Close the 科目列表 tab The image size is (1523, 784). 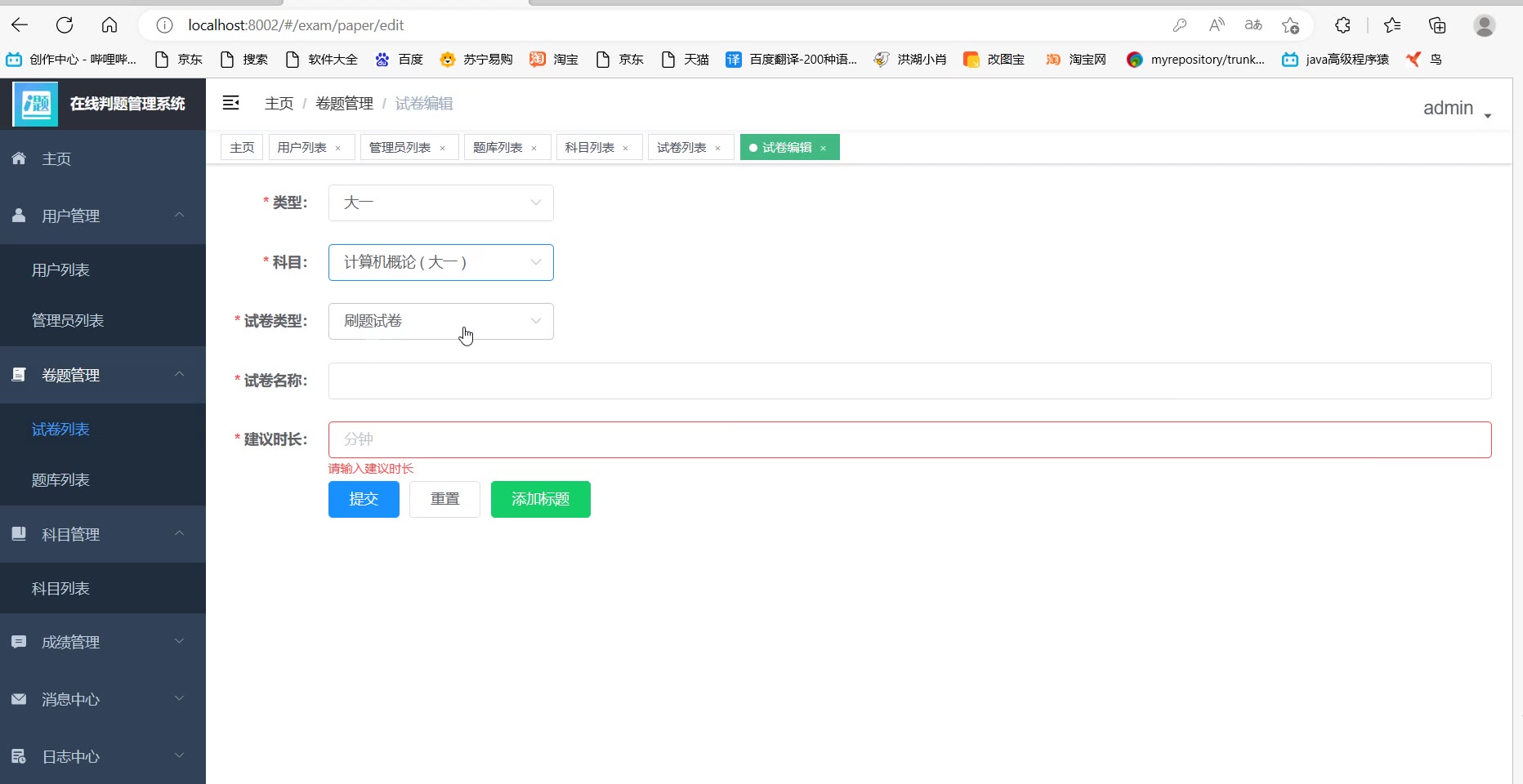coord(625,148)
